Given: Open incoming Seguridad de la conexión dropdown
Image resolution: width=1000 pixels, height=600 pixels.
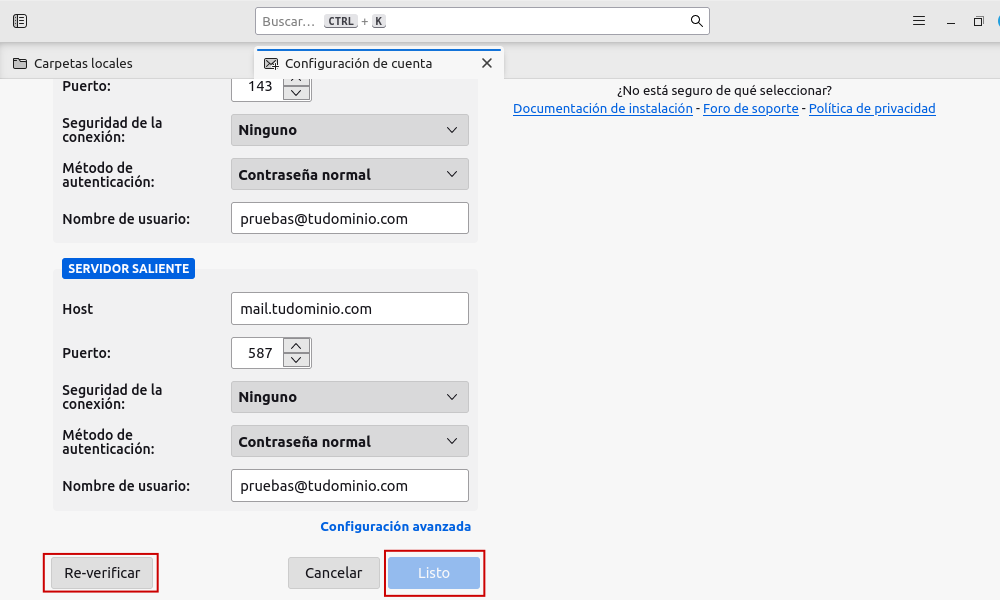Looking at the screenshot, I should coord(349,130).
